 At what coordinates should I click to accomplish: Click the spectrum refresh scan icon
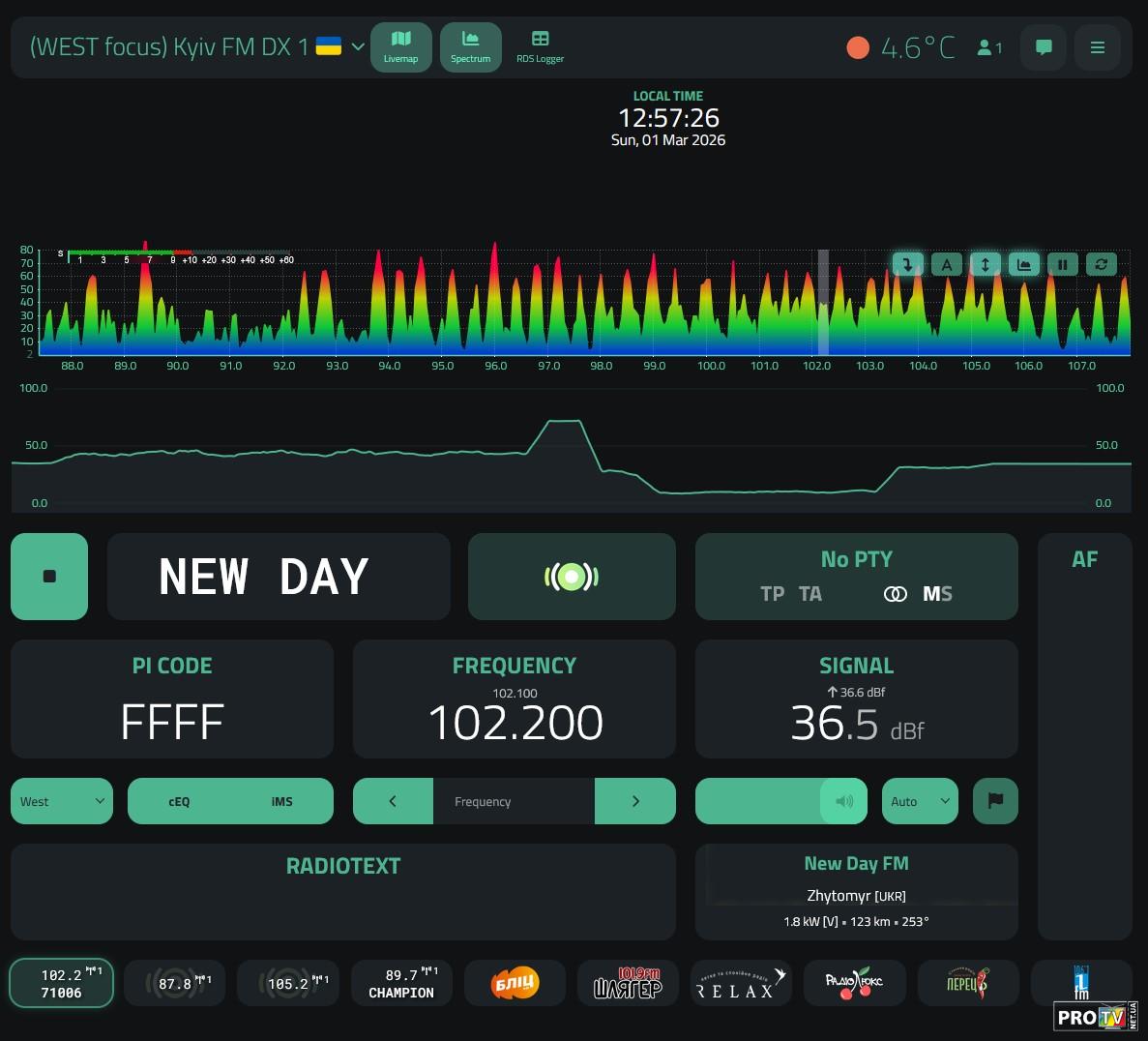coord(1101,264)
